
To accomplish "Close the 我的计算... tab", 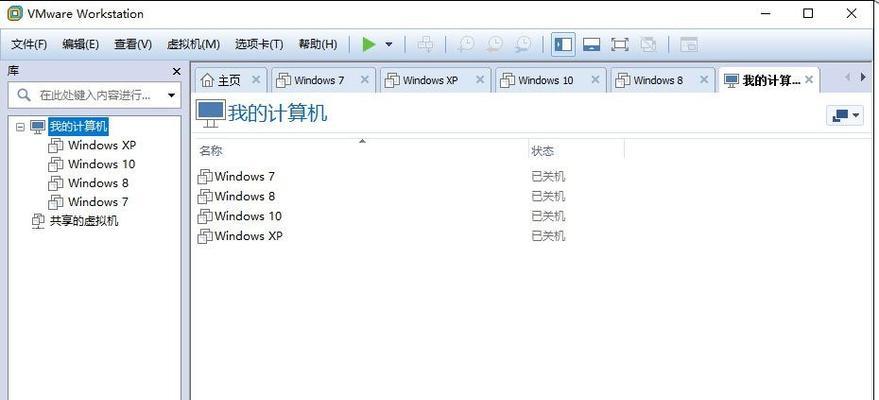I will [809, 80].
